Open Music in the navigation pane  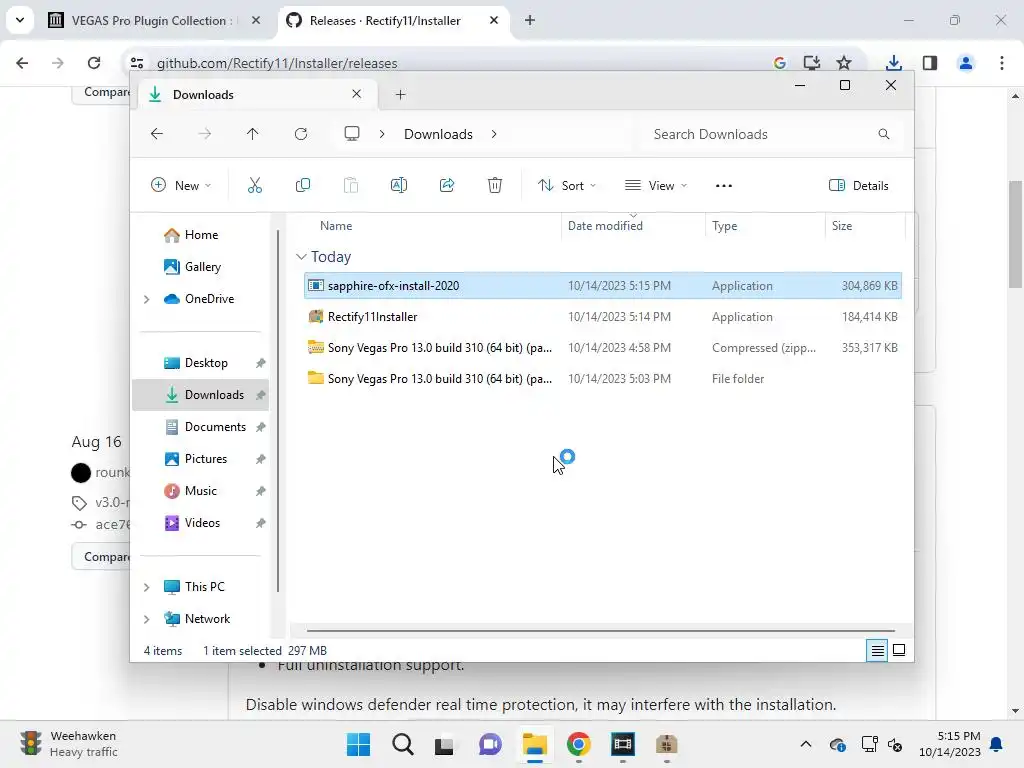coord(200,491)
